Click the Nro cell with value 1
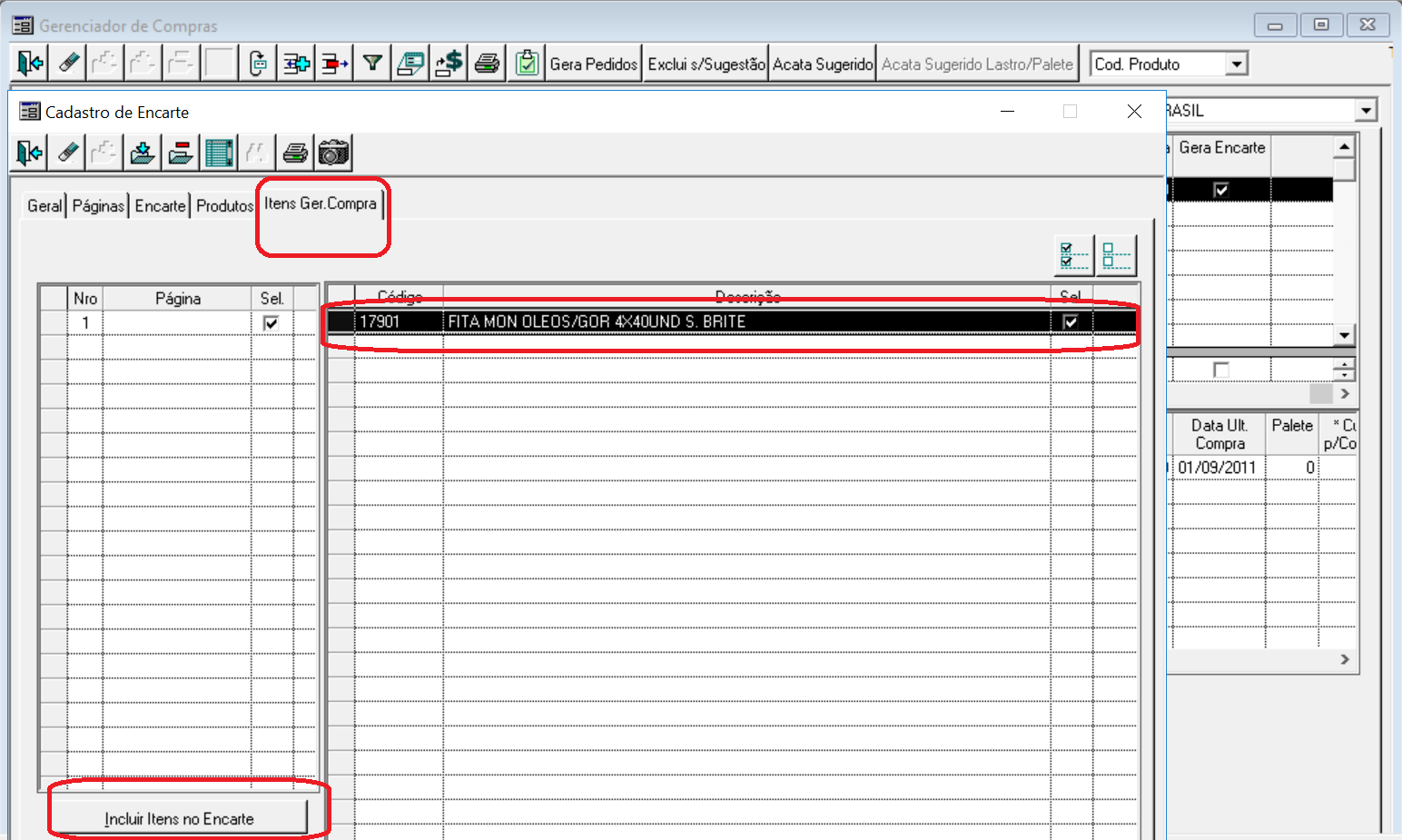The width and height of the screenshot is (1402, 840). coord(85,323)
